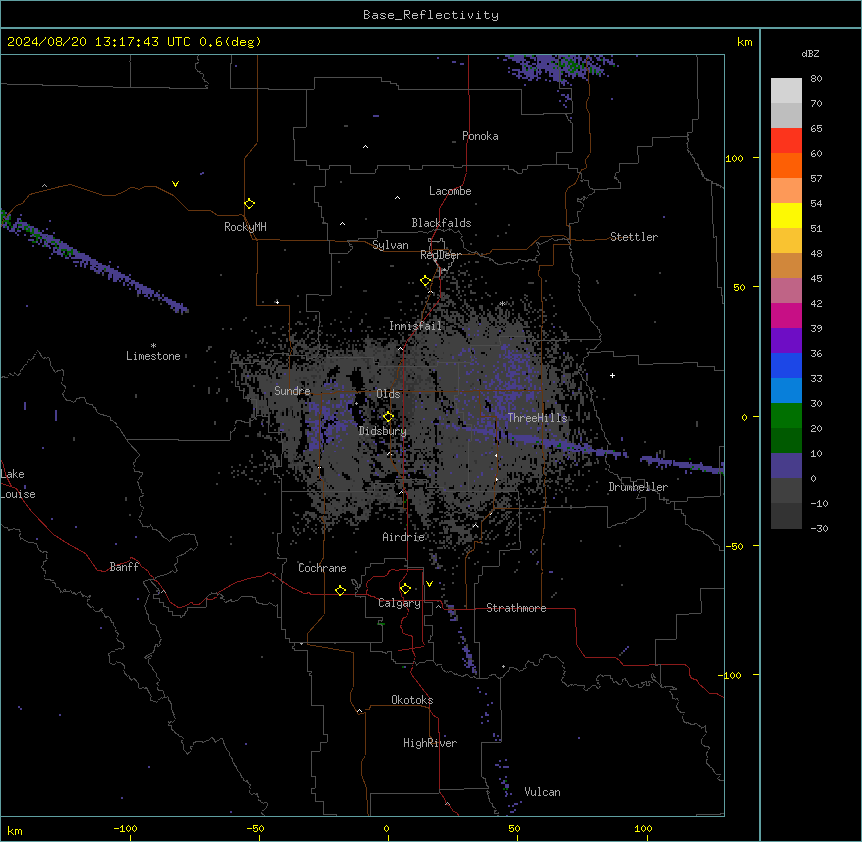Select the legend swatch between 48 and 45
The width and height of the screenshot is (862, 842).
(786, 265)
